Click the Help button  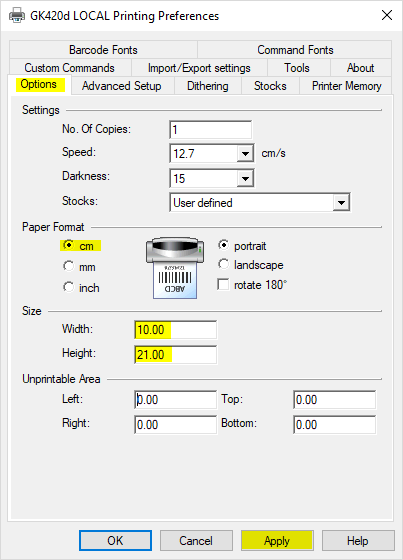coord(358,541)
